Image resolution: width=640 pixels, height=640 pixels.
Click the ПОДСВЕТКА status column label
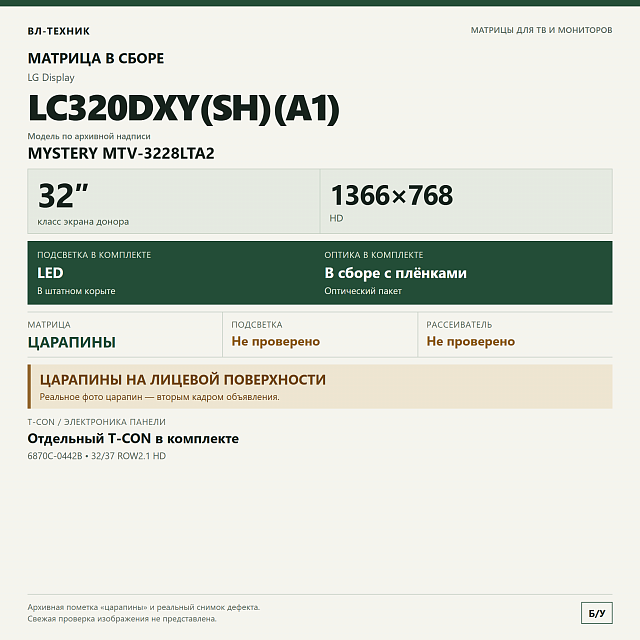pos(257,325)
